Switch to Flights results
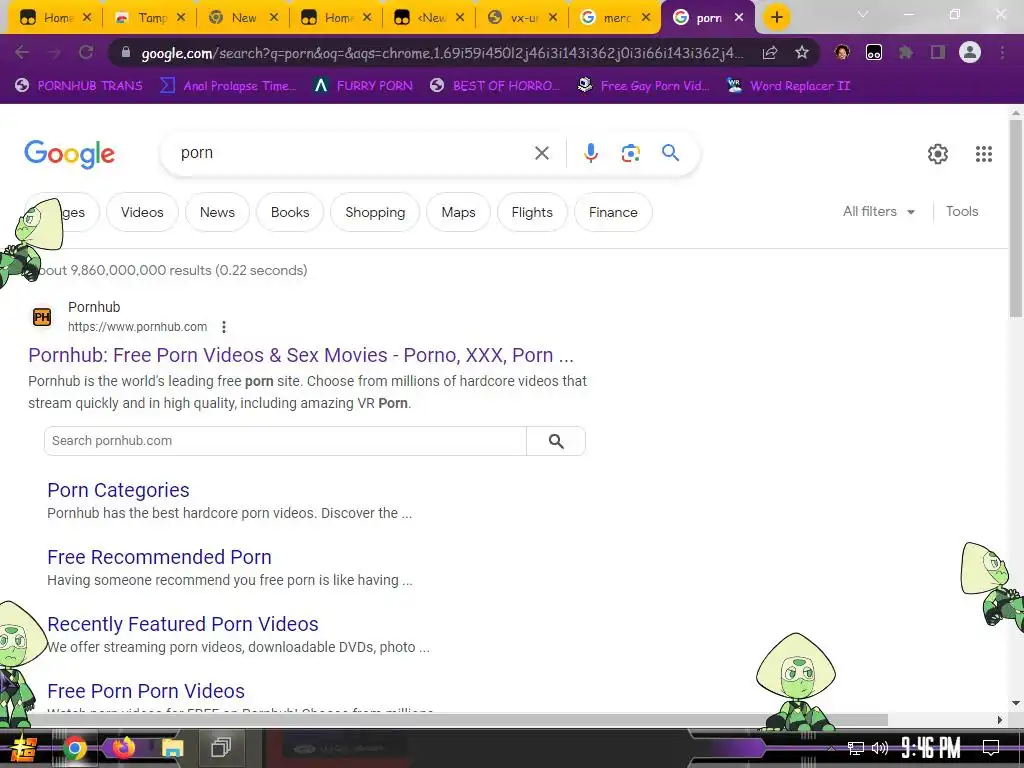 pyautogui.click(x=532, y=212)
